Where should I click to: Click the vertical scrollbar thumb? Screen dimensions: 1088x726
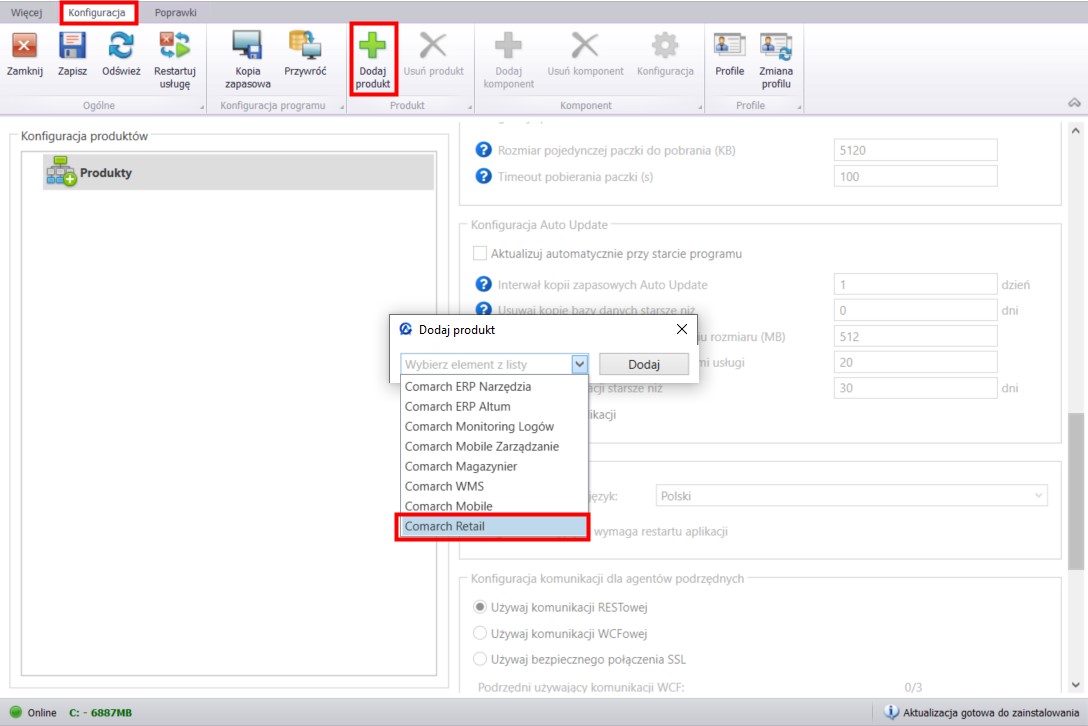coord(1075,489)
